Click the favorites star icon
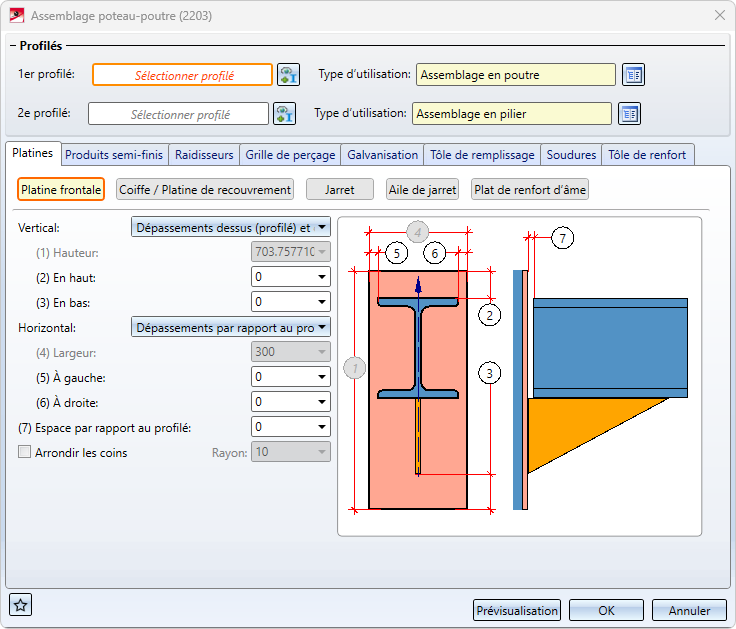Viewport: 736px width, 629px height. coord(20,605)
